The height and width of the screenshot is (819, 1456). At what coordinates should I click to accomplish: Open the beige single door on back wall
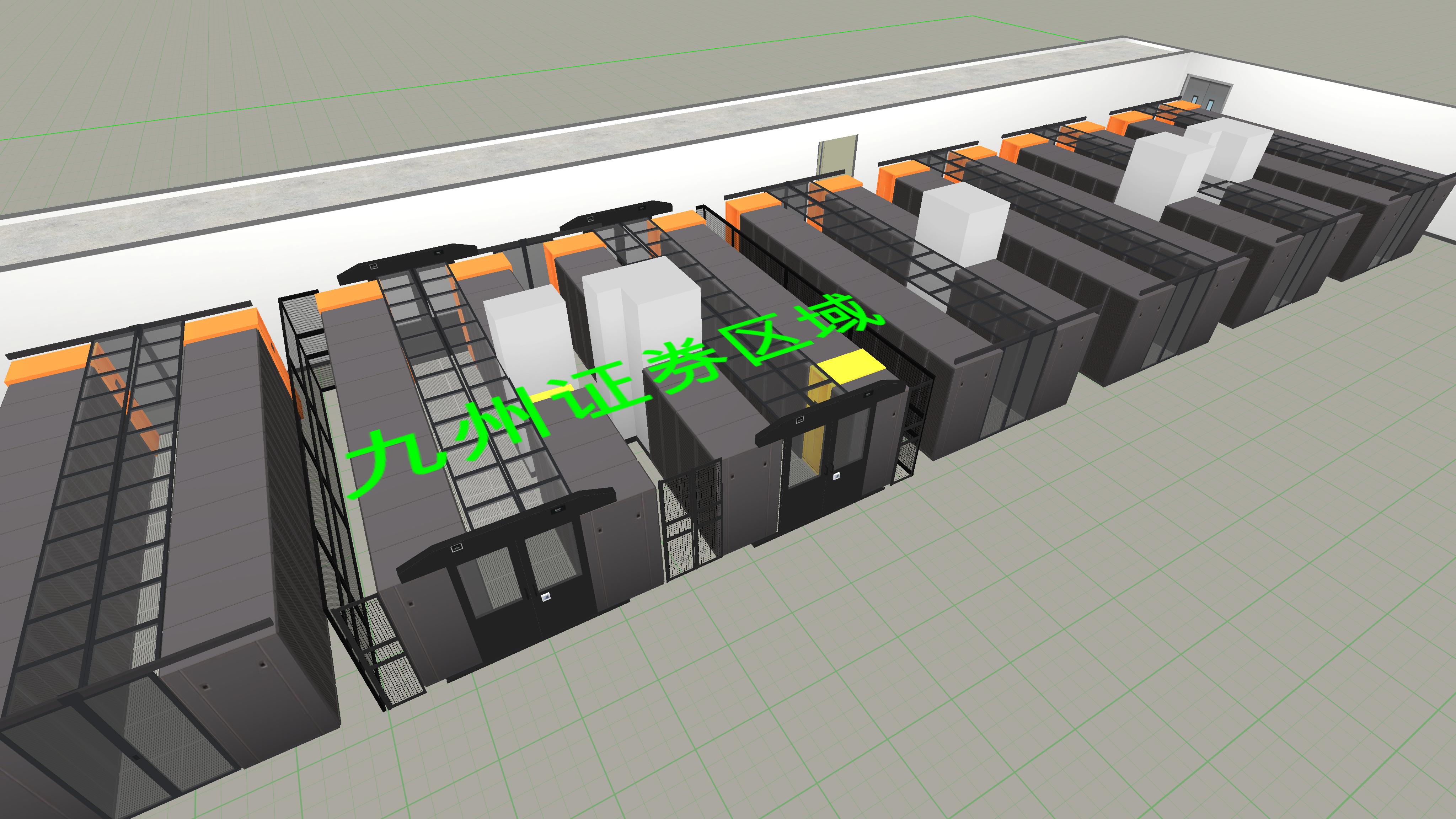[x=838, y=155]
